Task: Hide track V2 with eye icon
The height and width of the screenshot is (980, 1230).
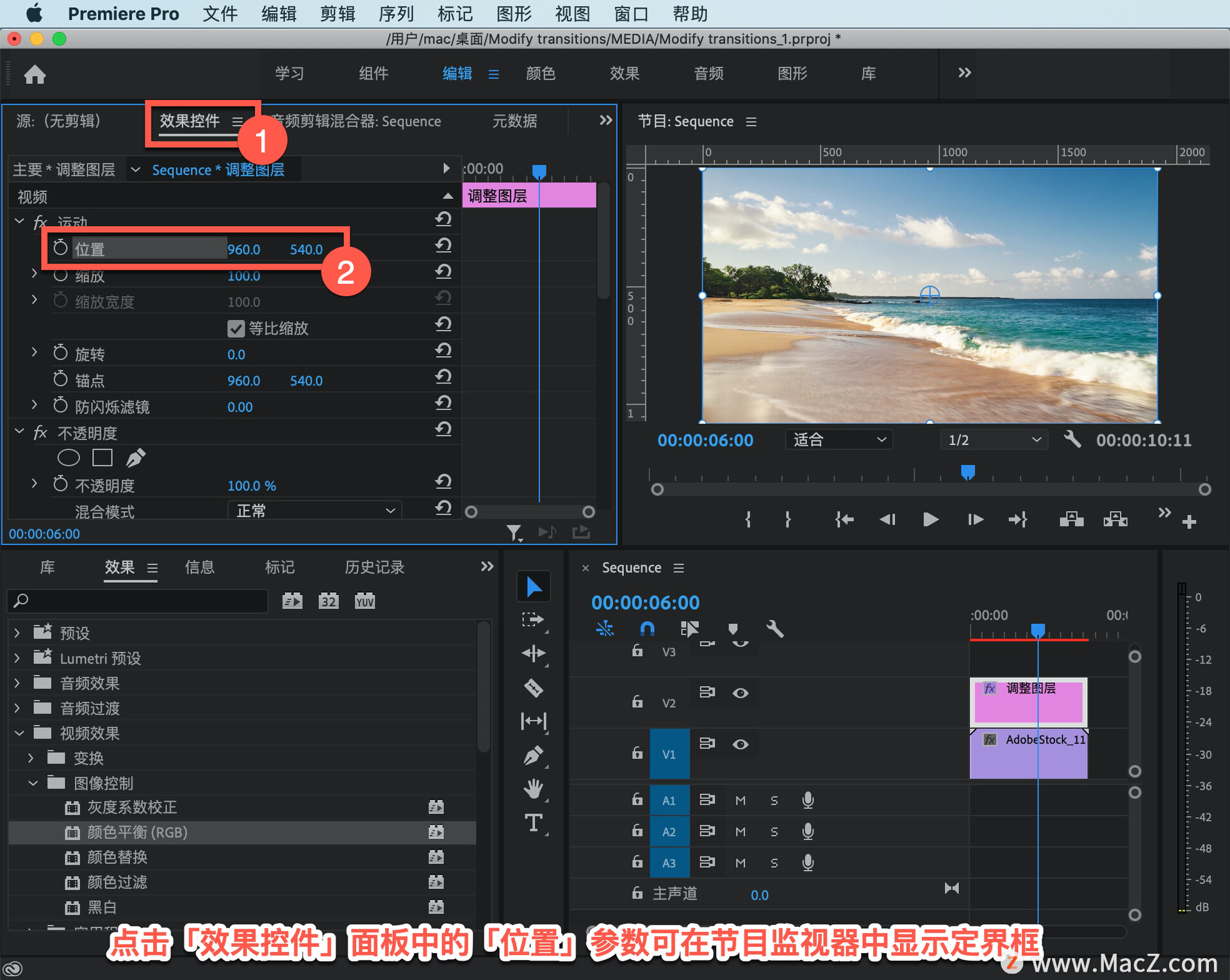Action: pos(741,693)
